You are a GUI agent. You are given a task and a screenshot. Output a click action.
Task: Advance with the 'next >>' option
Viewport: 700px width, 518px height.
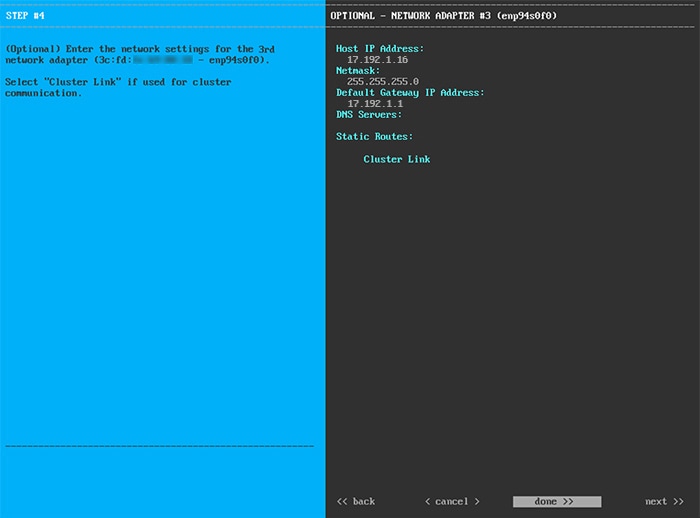point(664,501)
